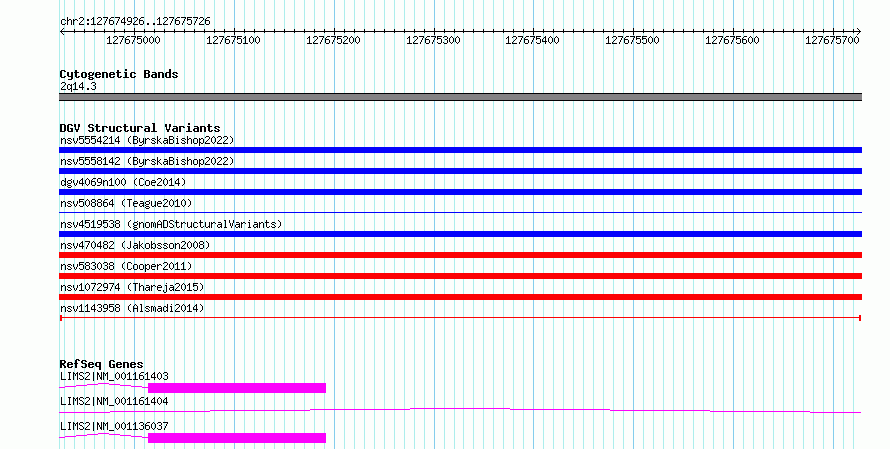890x449 pixels.
Task: Open variant nsv1072974 (Thareja2015) label
Action: click(132, 287)
